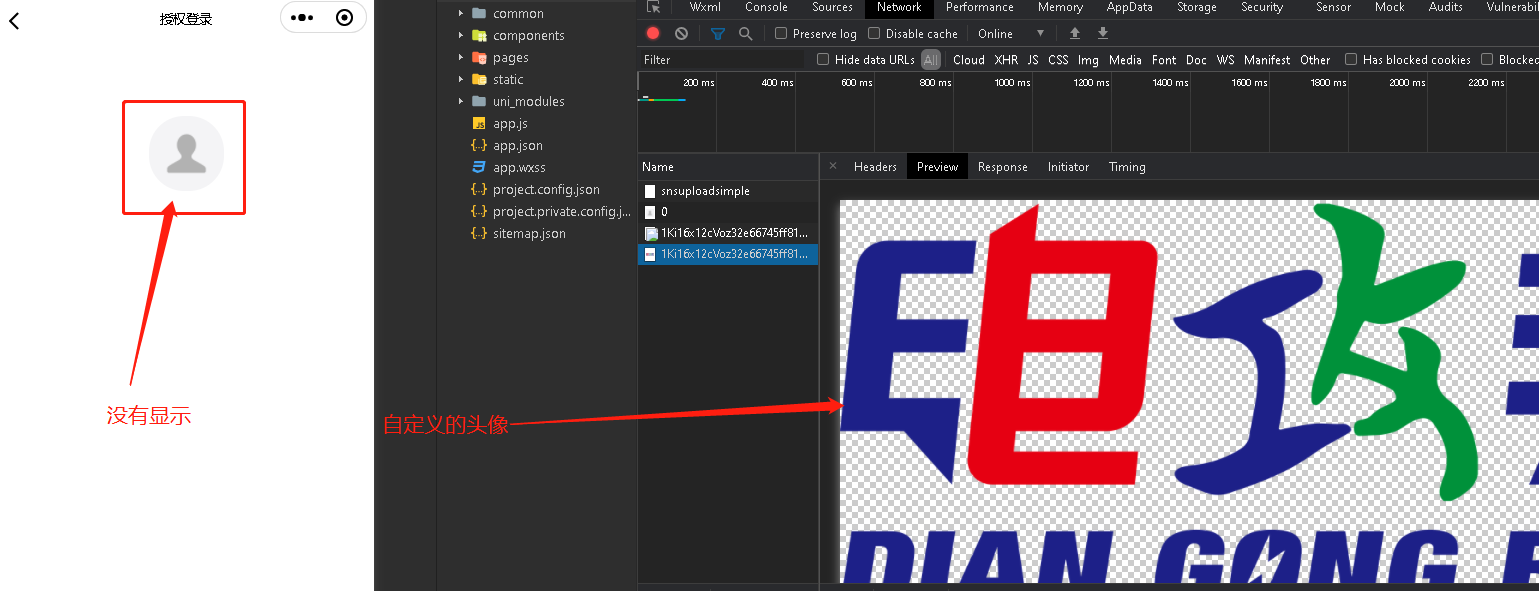Click the network Filter input field

click(722, 60)
